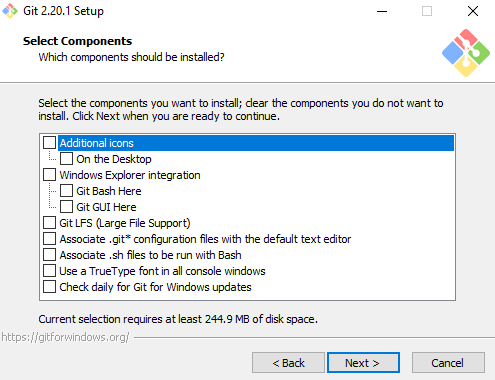The image size is (495, 380).
Task: Check Associate .git* configuration files option
Action: point(49,239)
